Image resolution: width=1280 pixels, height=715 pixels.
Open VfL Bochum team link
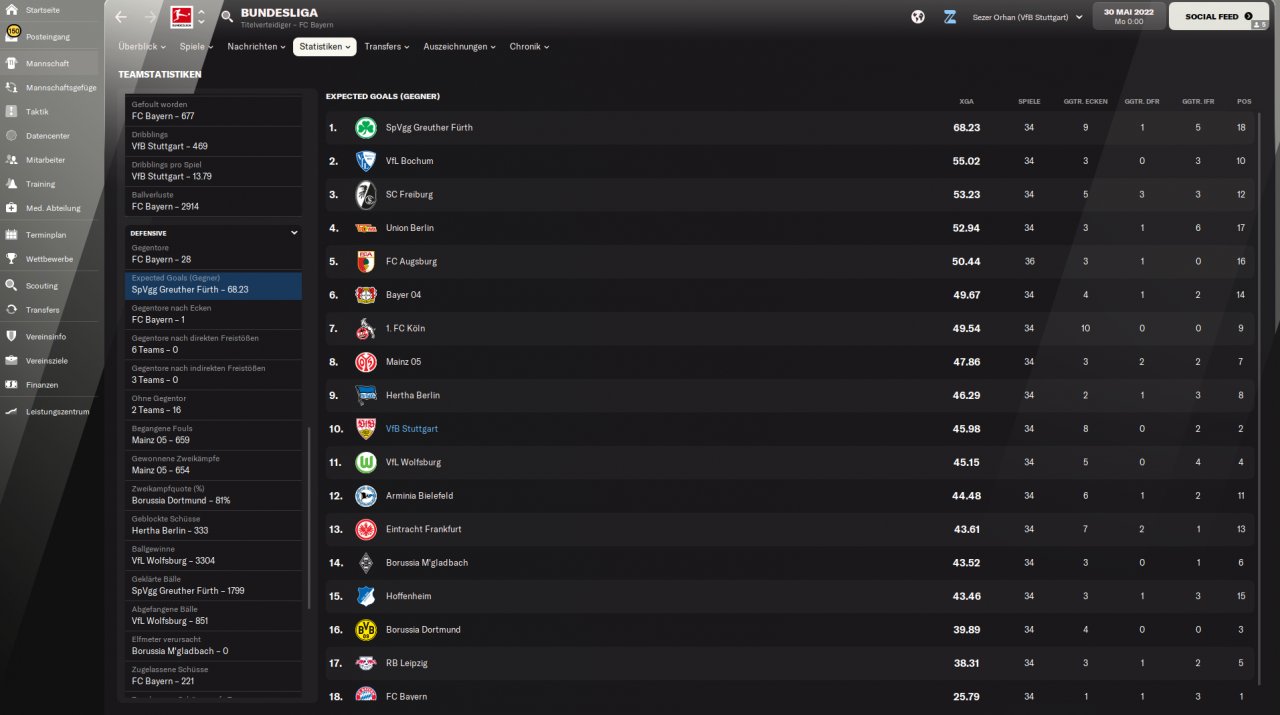tap(409, 161)
